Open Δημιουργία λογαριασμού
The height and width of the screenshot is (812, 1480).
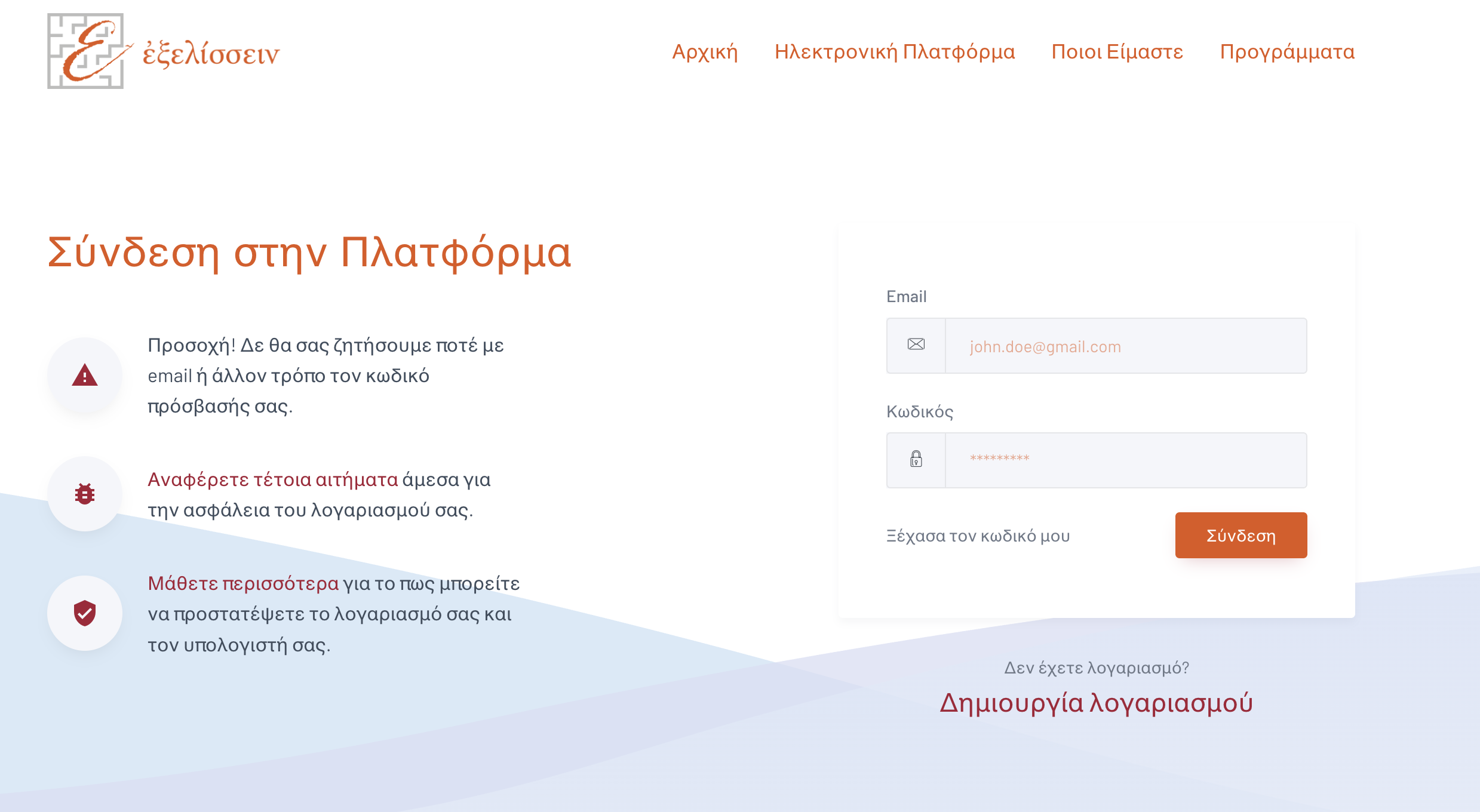point(1096,703)
